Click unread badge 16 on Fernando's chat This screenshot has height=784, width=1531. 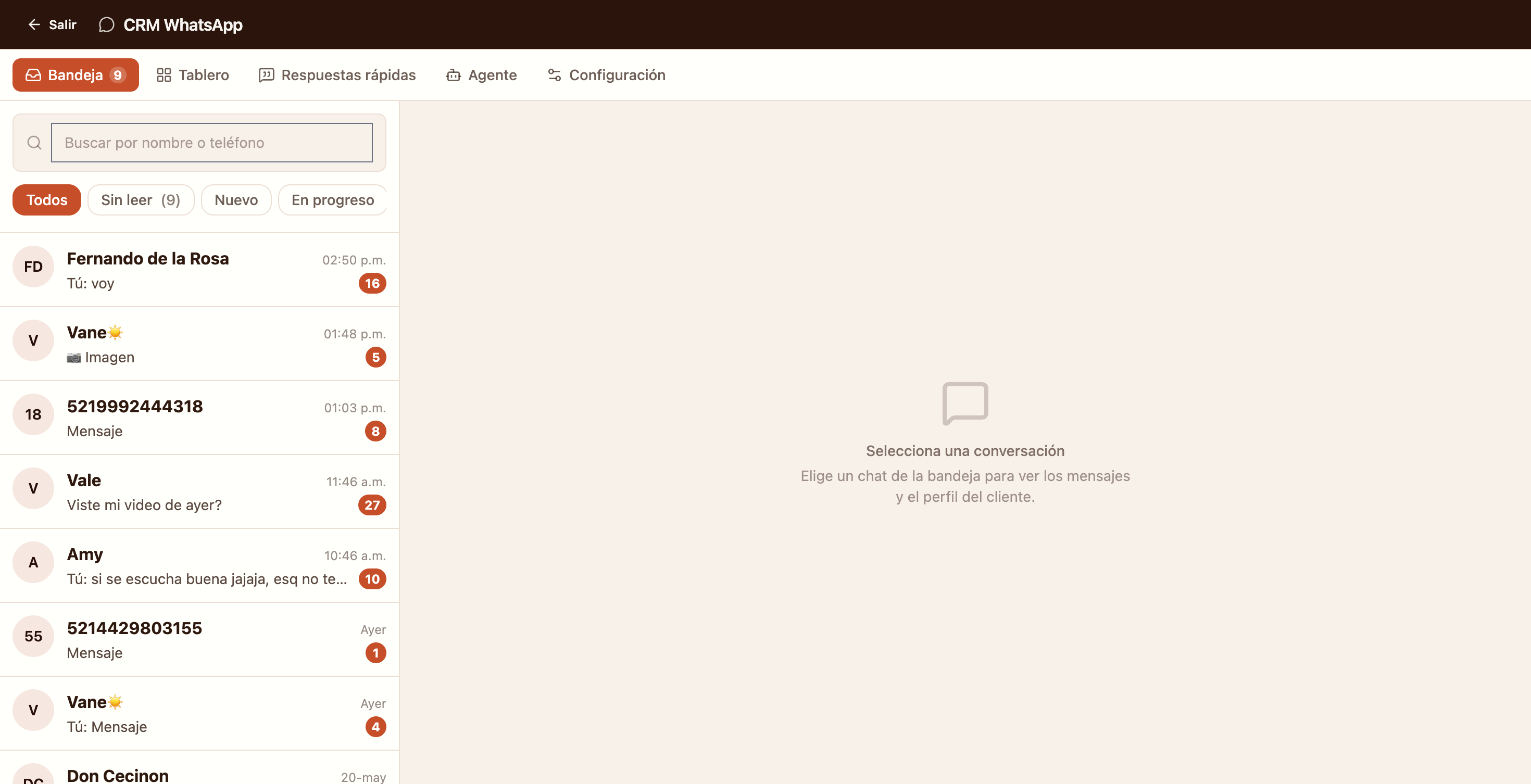(x=372, y=283)
